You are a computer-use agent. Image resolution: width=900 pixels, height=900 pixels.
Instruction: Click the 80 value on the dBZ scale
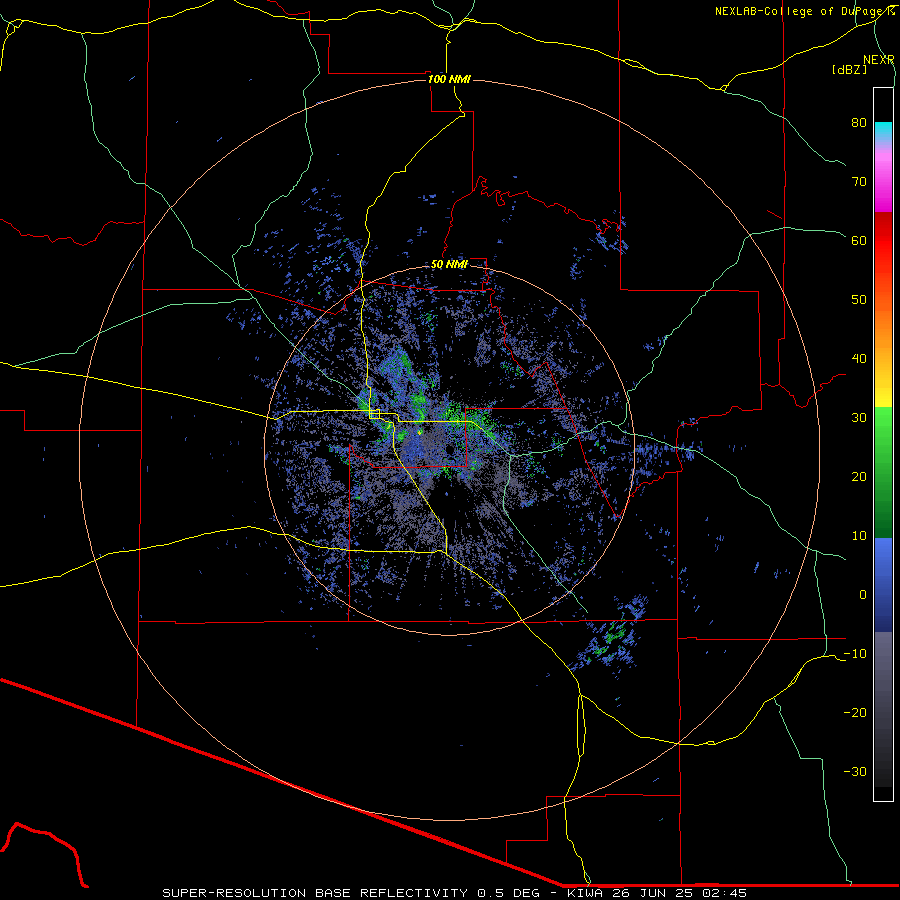[x=859, y=123]
